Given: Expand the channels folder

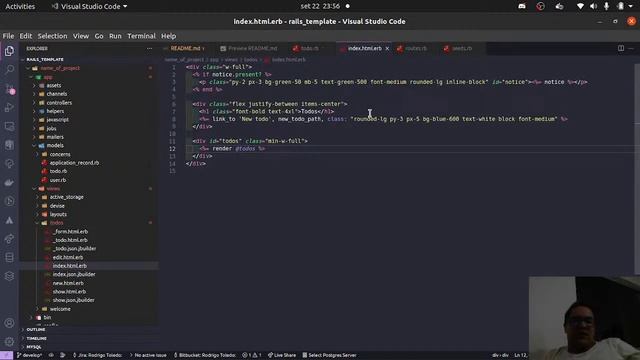Looking at the screenshot, I should tap(56, 94).
